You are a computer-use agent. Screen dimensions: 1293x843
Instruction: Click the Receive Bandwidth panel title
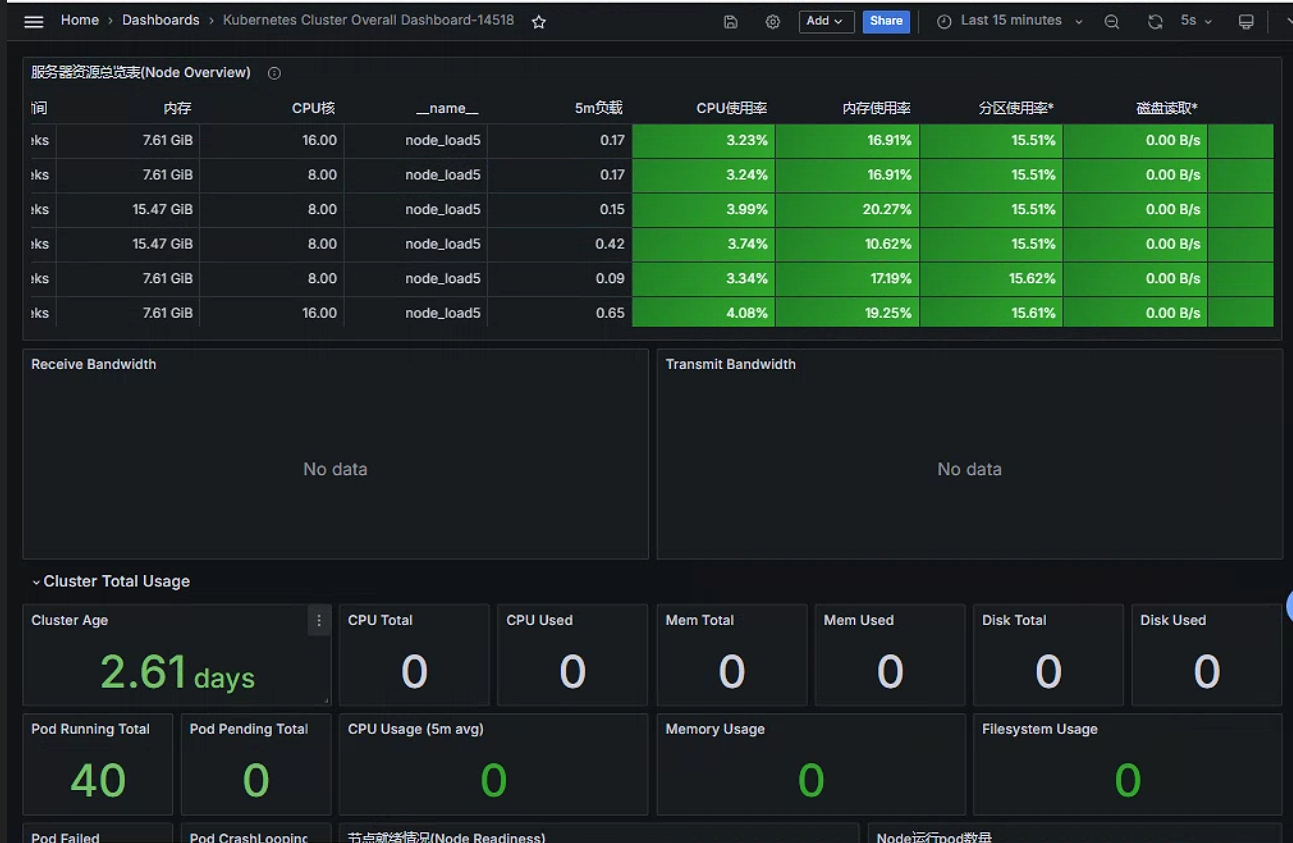[x=94, y=364]
